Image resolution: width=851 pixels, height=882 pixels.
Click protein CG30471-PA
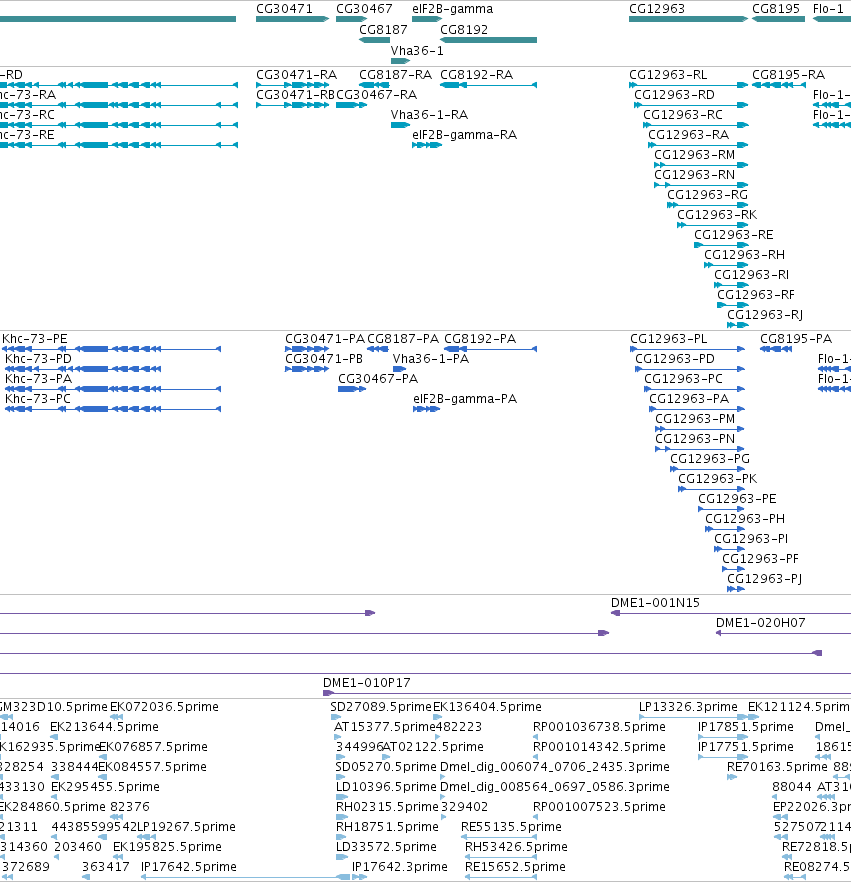(x=325, y=339)
